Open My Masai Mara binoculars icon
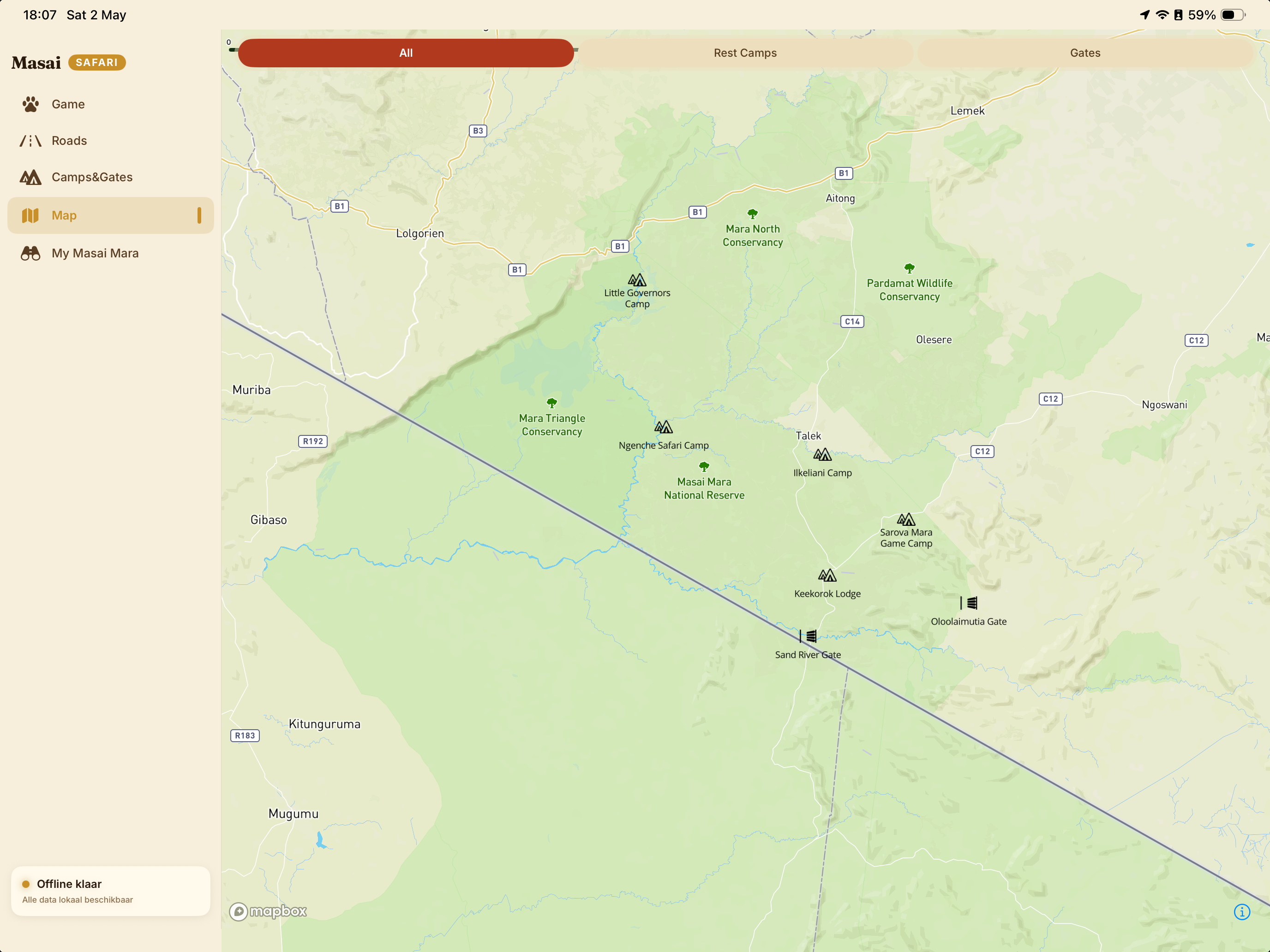1270x952 pixels. (30, 253)
